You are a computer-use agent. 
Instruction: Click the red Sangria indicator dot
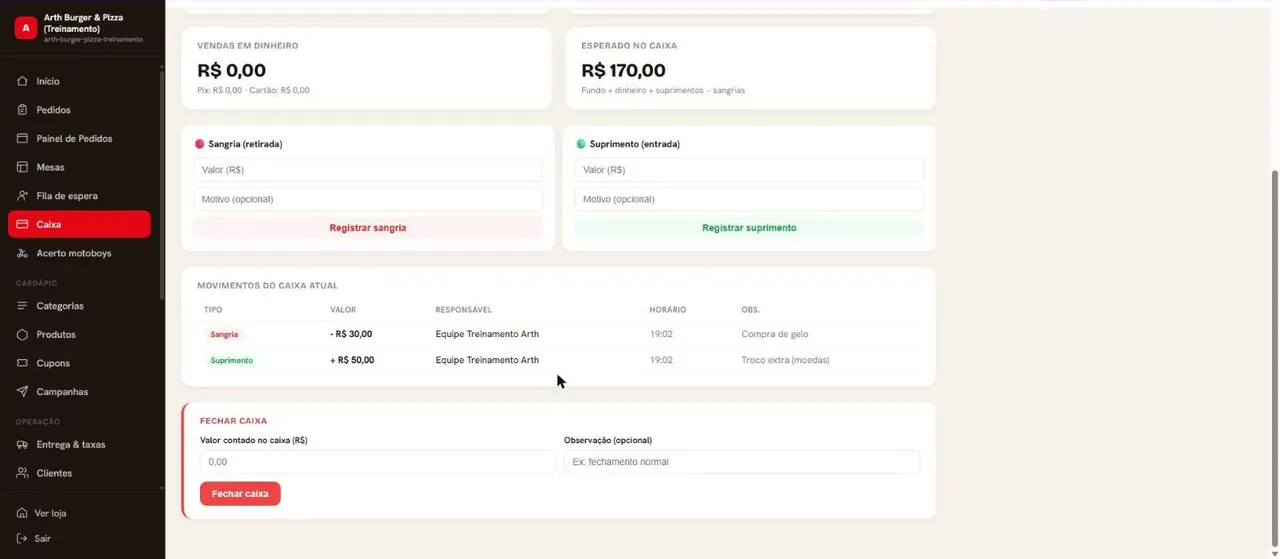pyautogui.click(x=199, y=144)
